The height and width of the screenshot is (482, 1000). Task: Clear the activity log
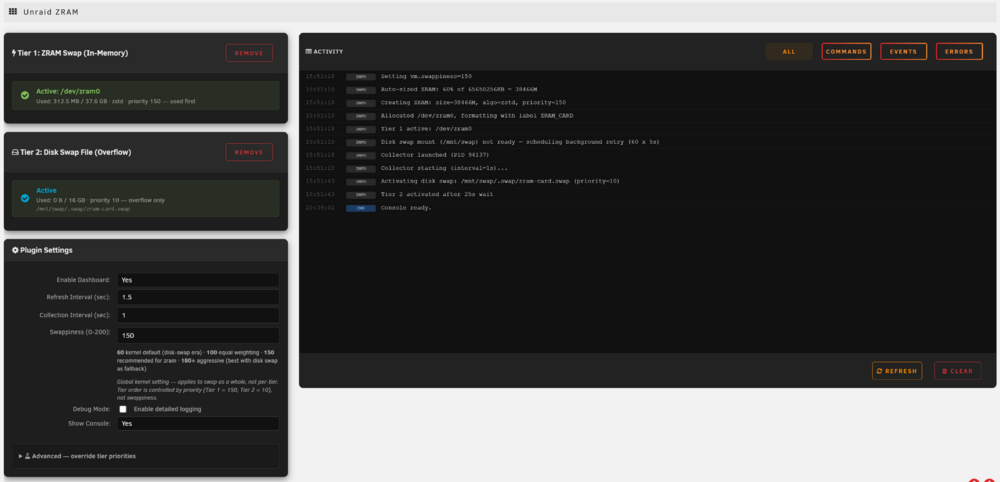tap(957, 371)
